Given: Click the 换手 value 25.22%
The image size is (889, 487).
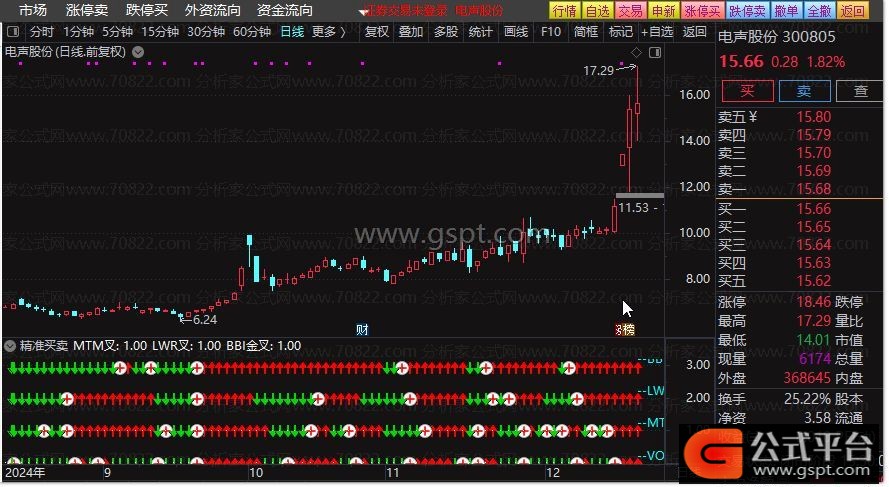Looking at the screenshot, I should 807,399.
